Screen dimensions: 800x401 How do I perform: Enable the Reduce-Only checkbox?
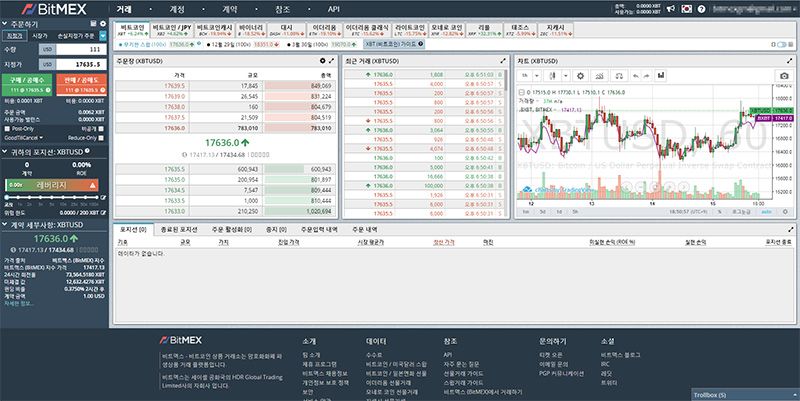click(101, 138)
